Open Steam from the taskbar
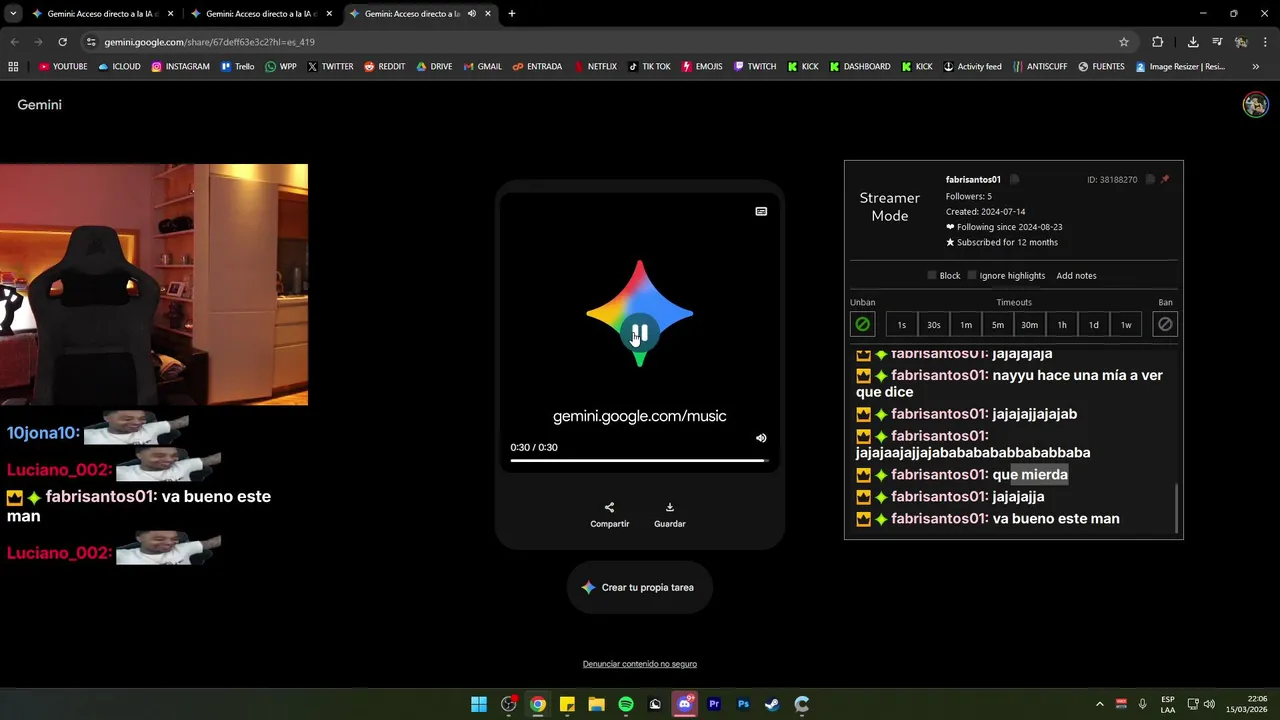The height and width of the screenshot is (720, 1280). (x=772, y=704)
